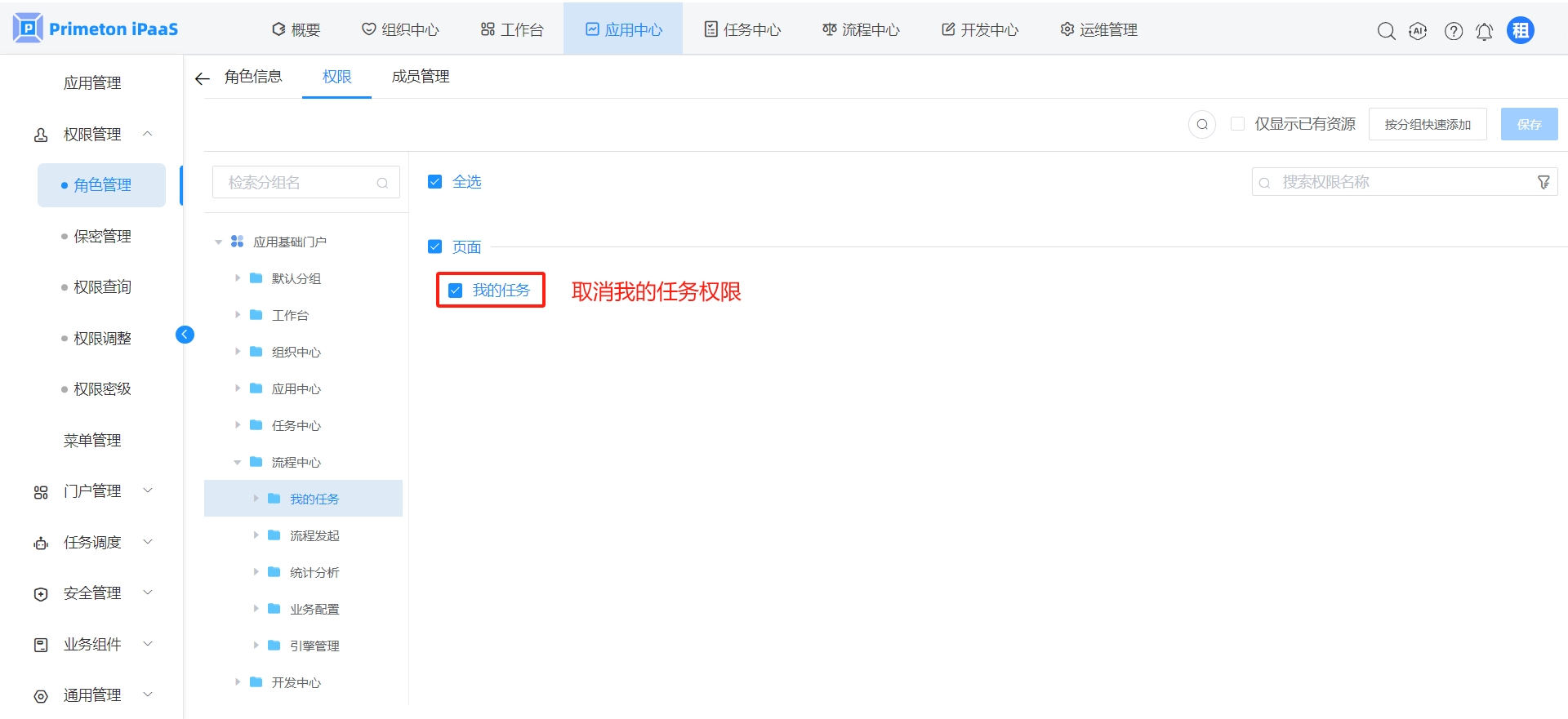Click the 按分组快速添加 button
1568x719 pixels.
tap(1427, 125)
